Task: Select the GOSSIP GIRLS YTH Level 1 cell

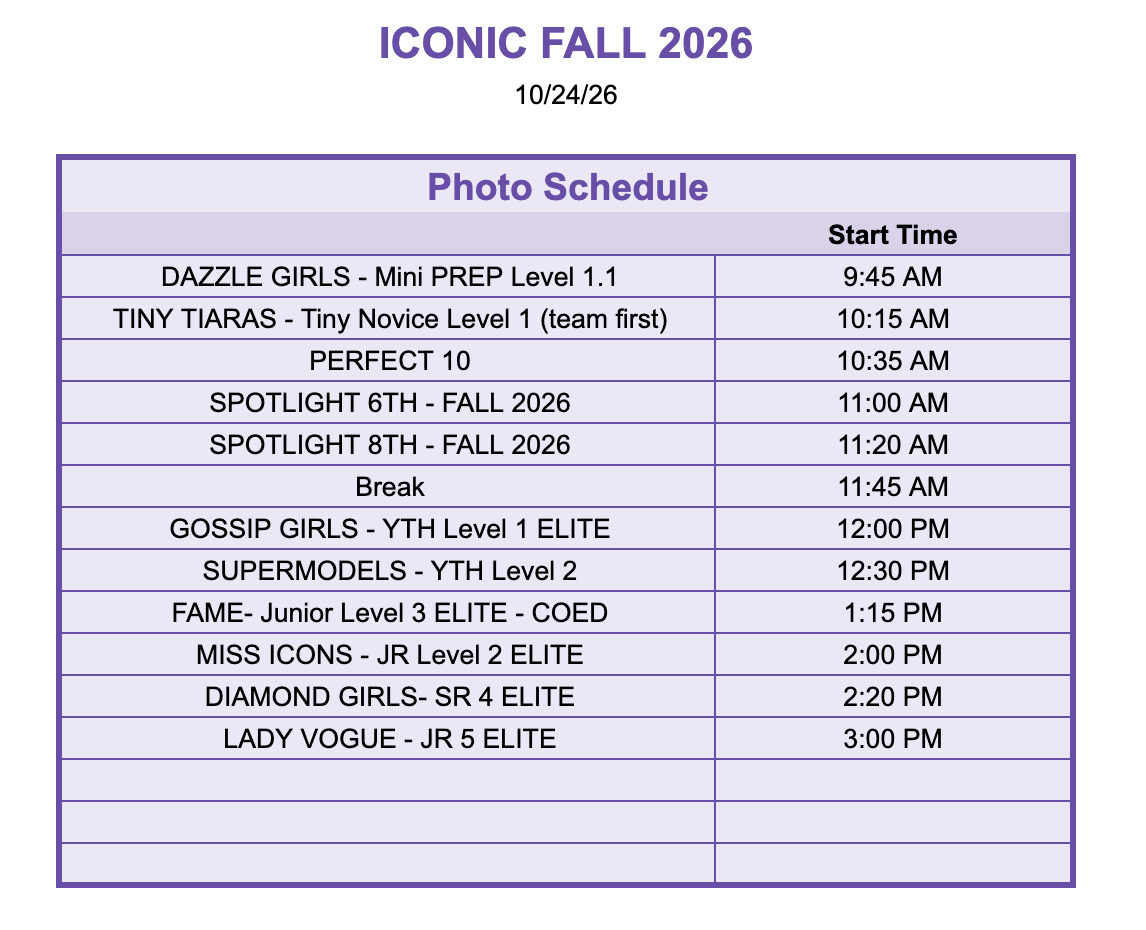Action: [389, 529]
